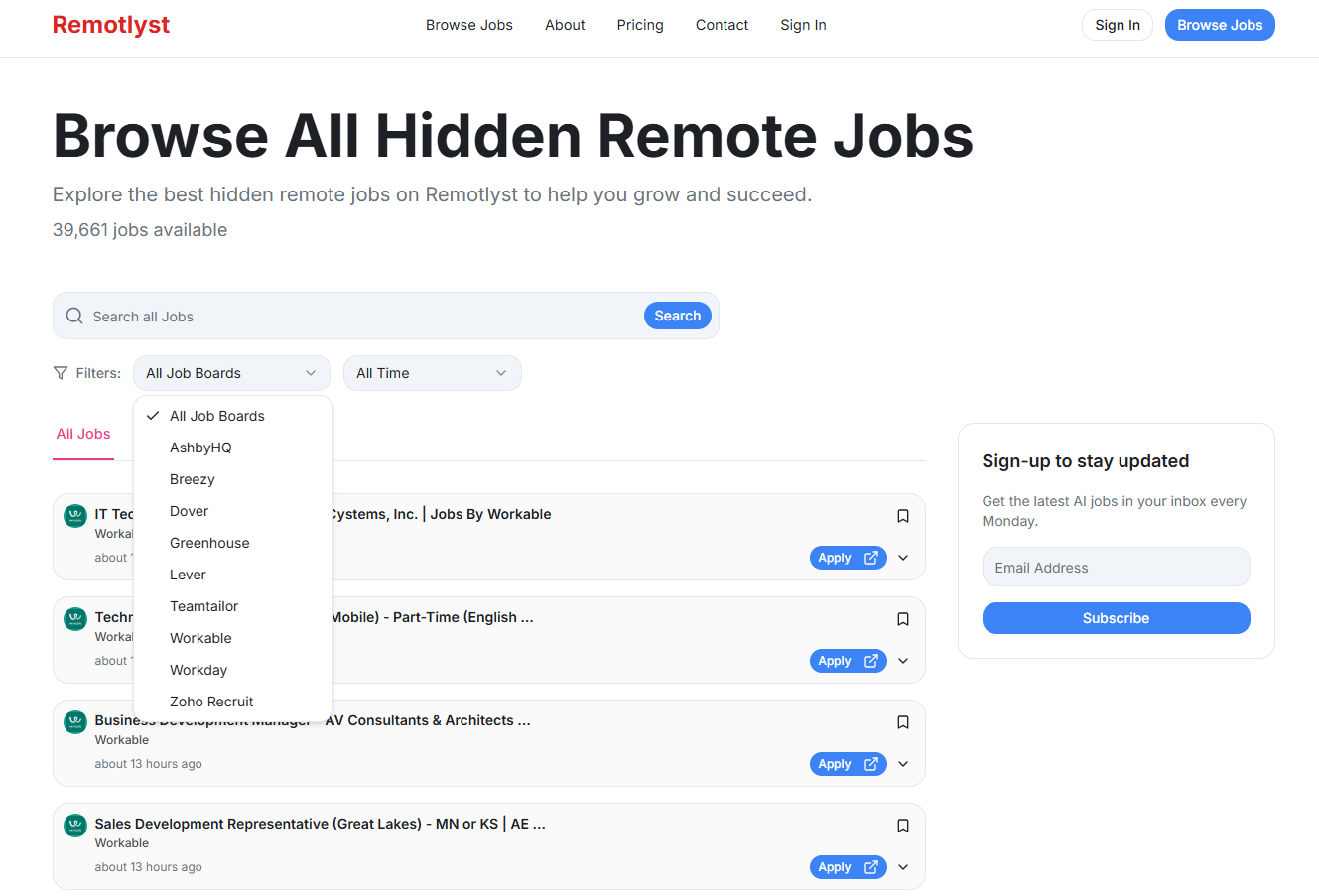Open the Part-Time (English) job title

pos(433,617)
